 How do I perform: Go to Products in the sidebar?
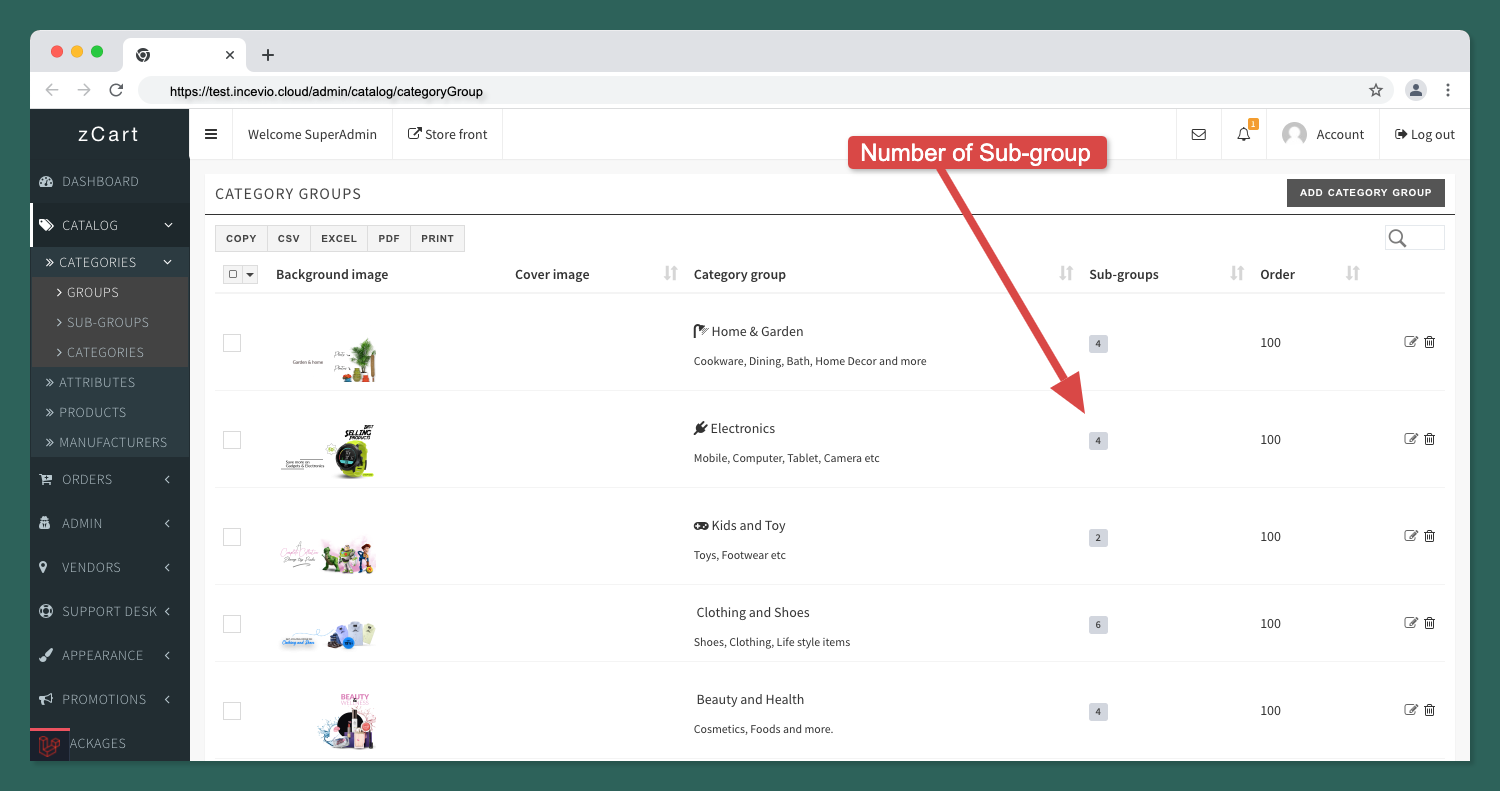(92, 412)
